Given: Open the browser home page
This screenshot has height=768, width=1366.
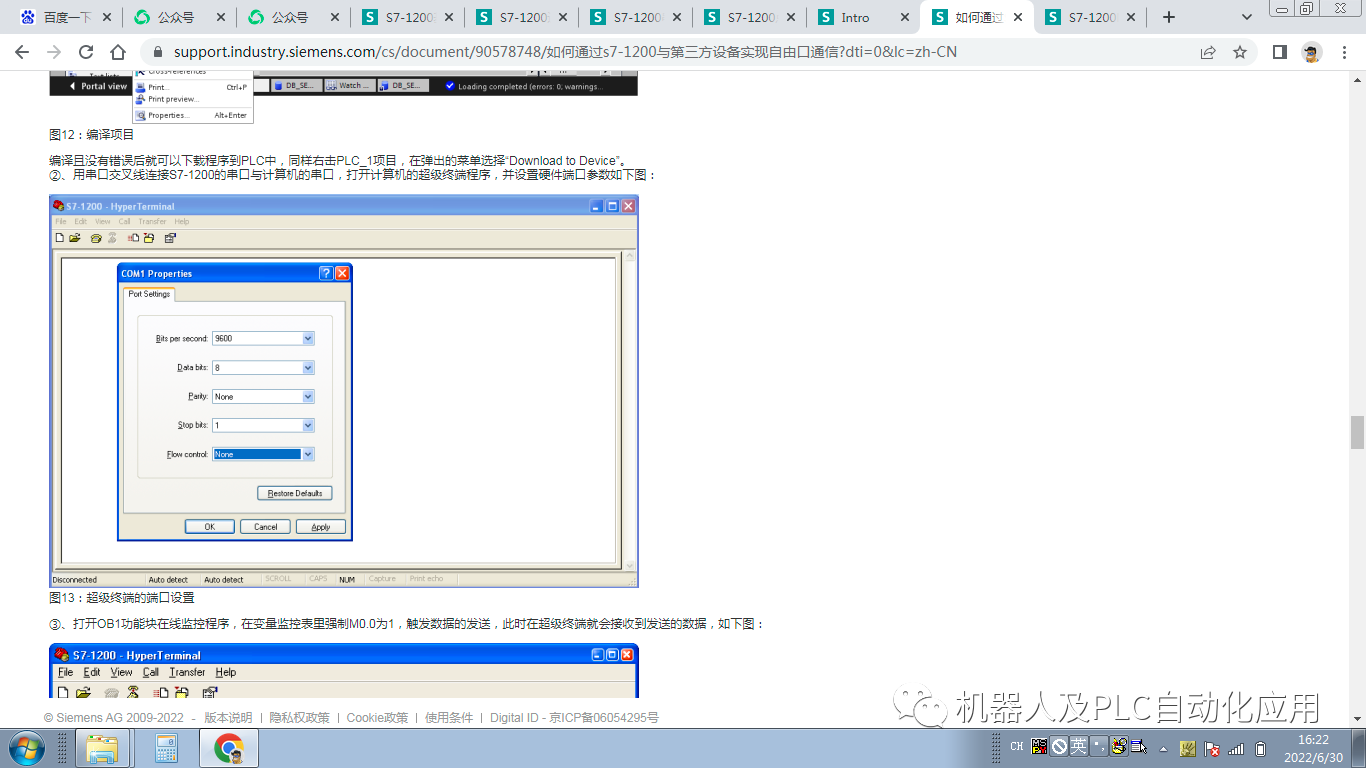Looking at the screenshot, I should 118,52.
